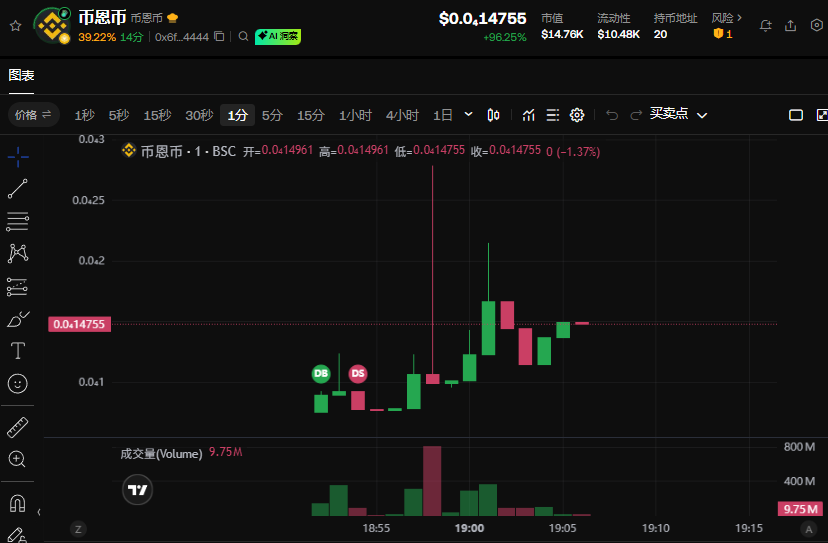Copy the contract address 0x6f...4444
This screenshot has height=543, width=828.
(219, 37)
